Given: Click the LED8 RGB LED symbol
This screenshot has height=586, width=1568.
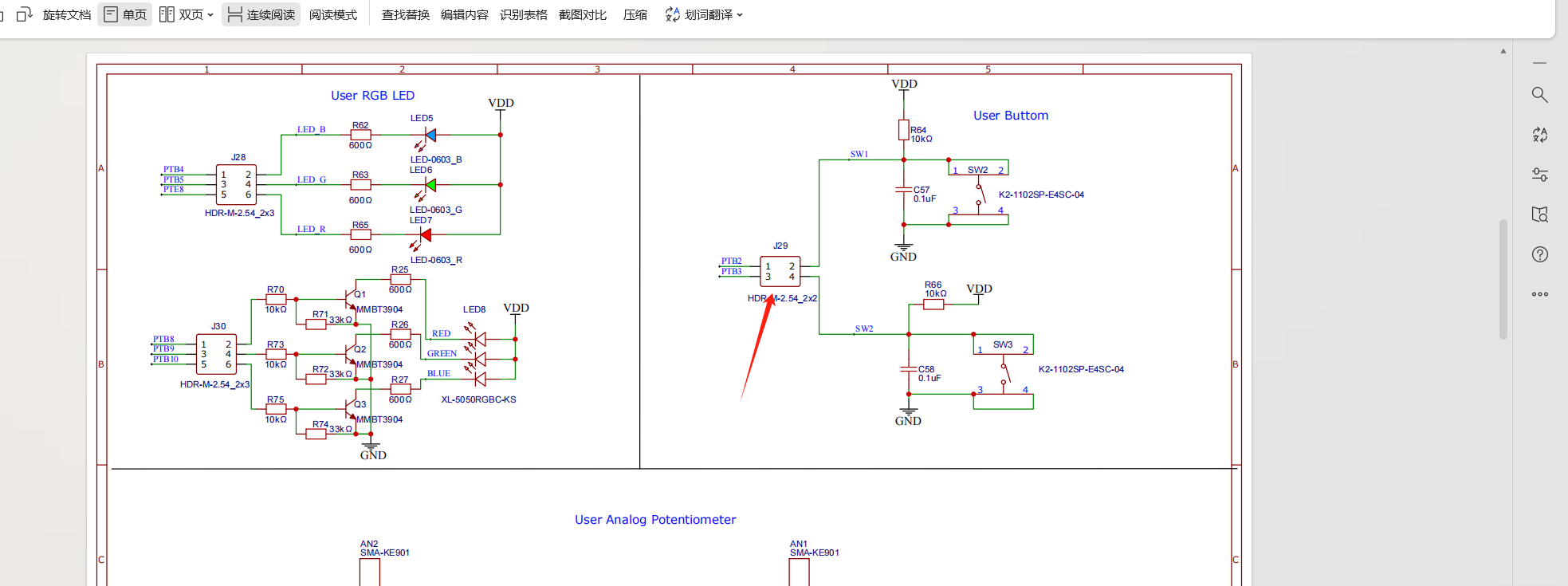Looking at the screenshot, I should tap(476, 356).
